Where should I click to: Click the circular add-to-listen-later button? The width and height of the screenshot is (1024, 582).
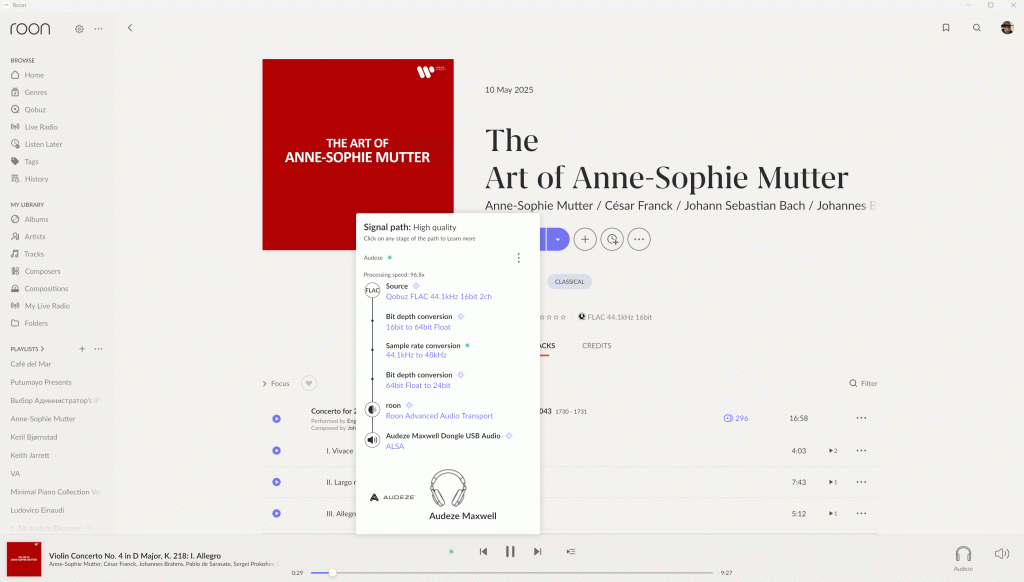612,239
